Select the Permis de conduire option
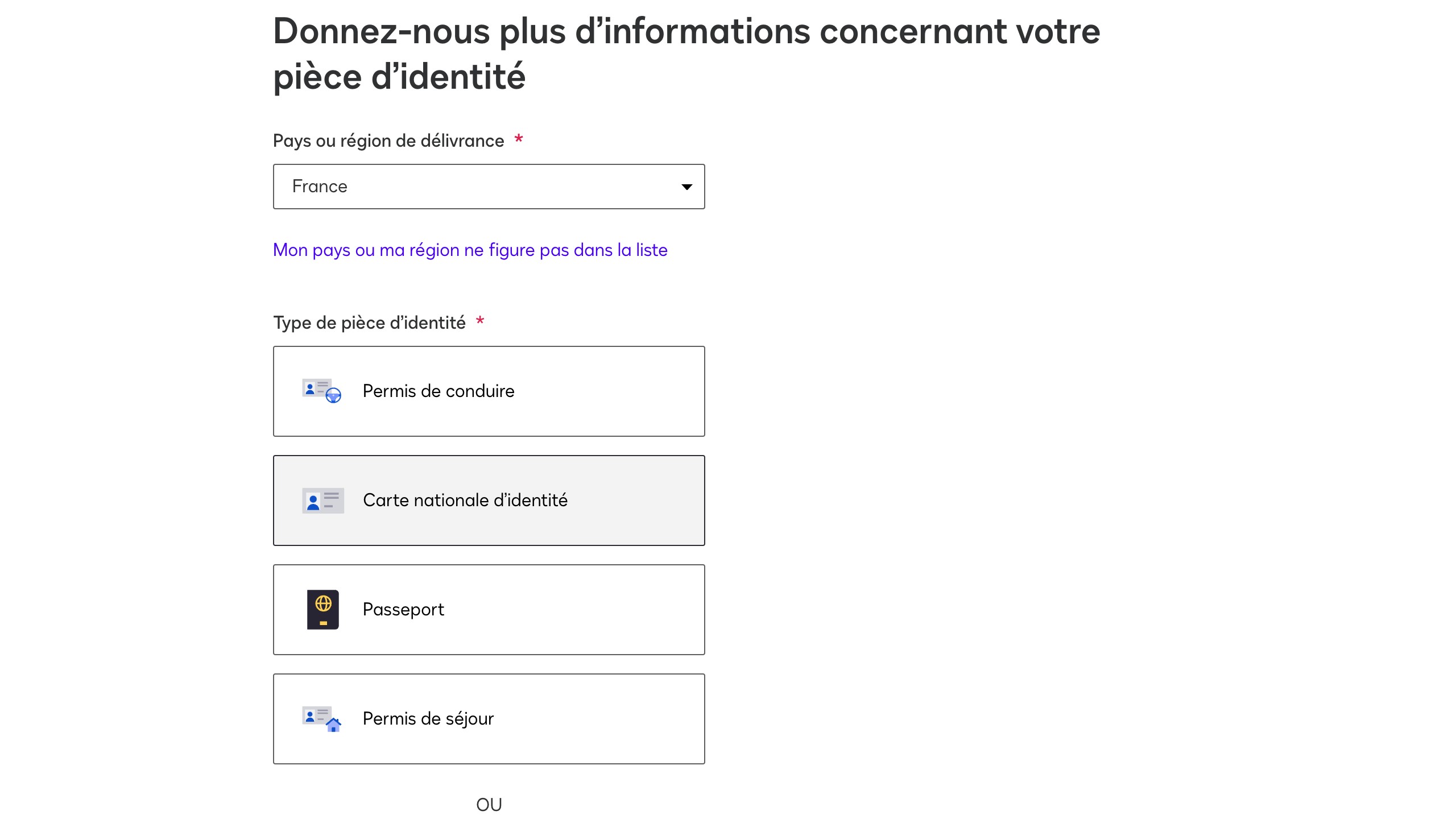 [438, 391]
